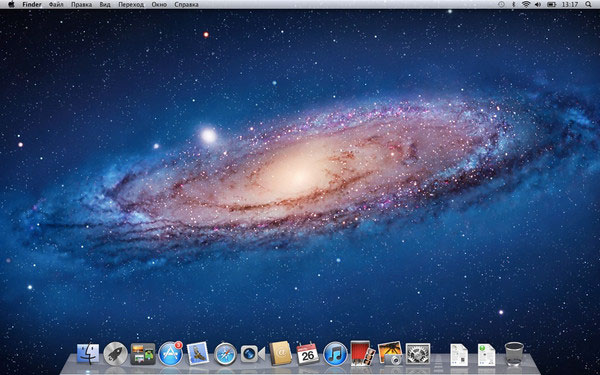Viewport: 600px width, 375px height.
Task: Launch Safari compass icon
Action: pos(225,354)
